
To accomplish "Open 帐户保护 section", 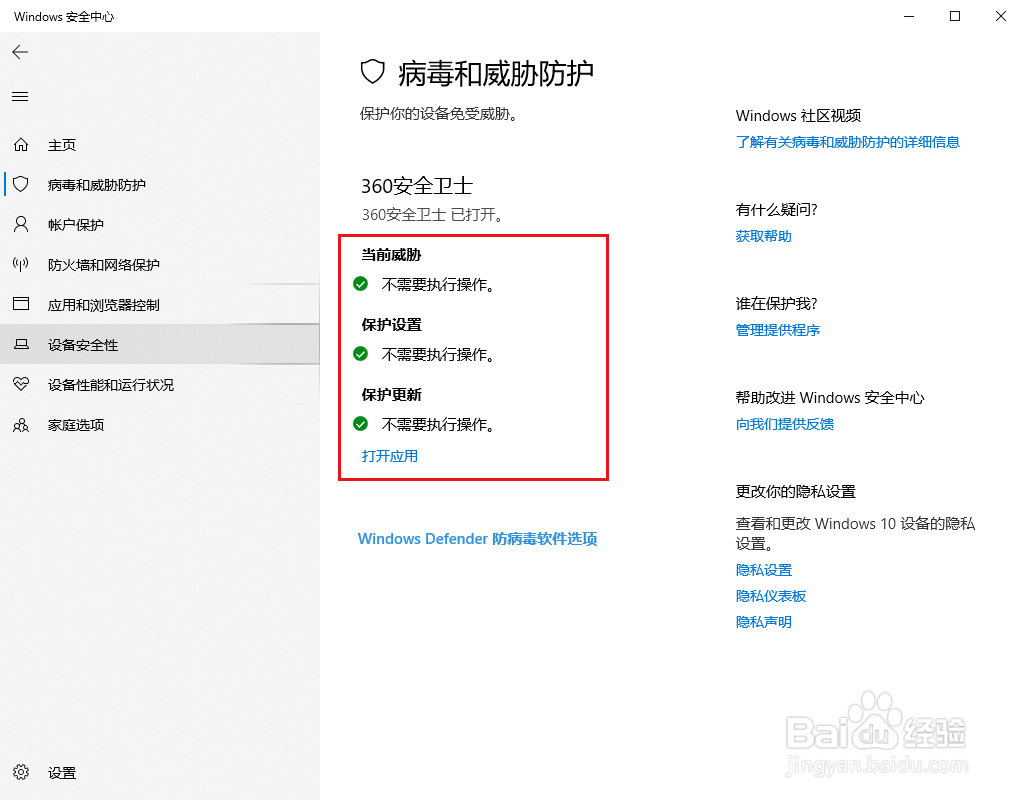I will 160,225.
